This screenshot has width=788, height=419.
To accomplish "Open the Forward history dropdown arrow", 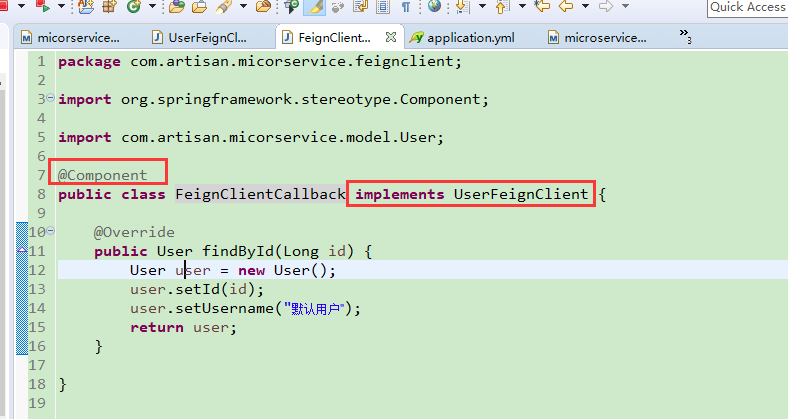I will point(626,6).
